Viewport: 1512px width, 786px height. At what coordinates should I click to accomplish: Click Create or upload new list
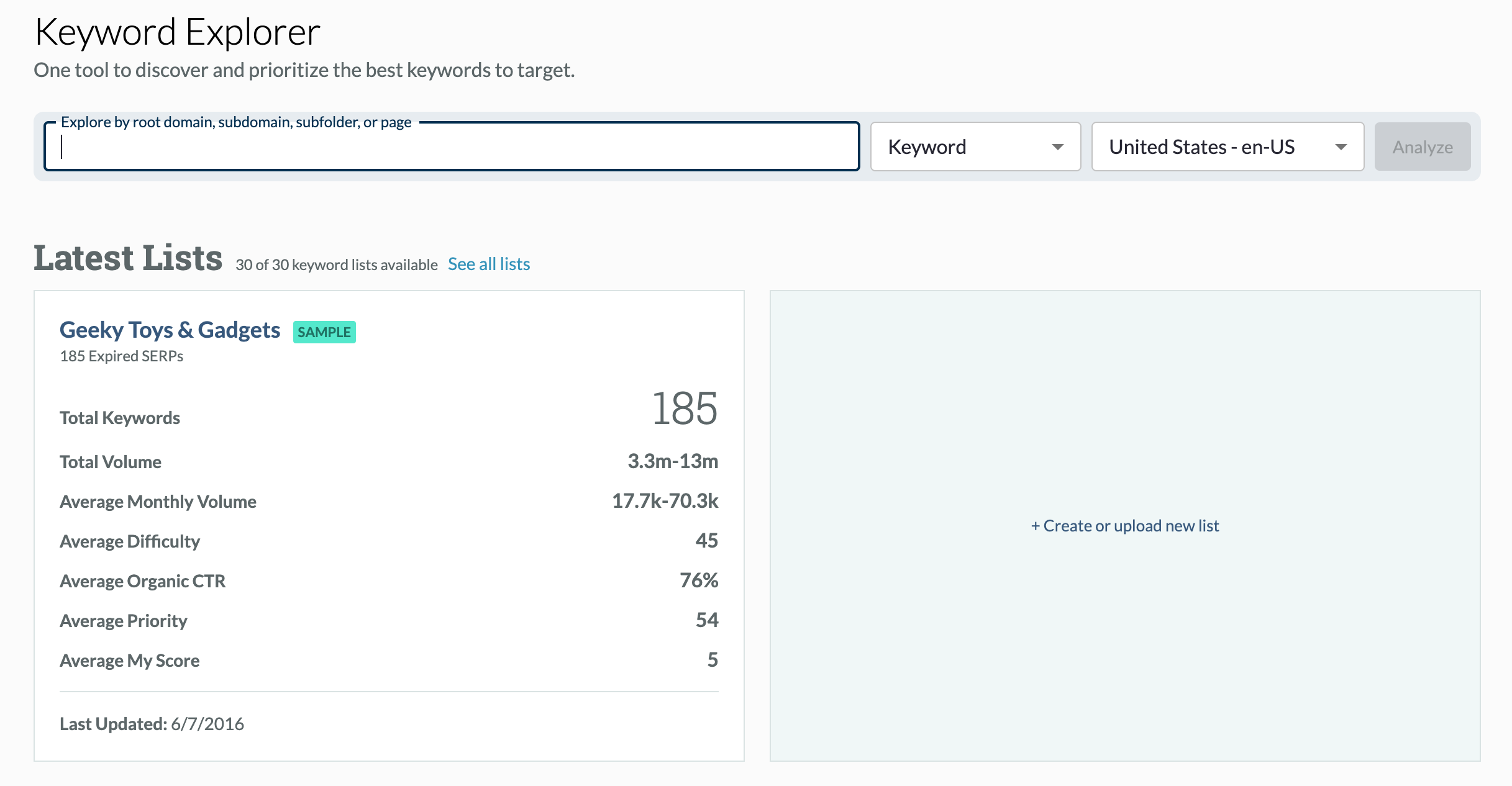click(x=1124, y=526)
